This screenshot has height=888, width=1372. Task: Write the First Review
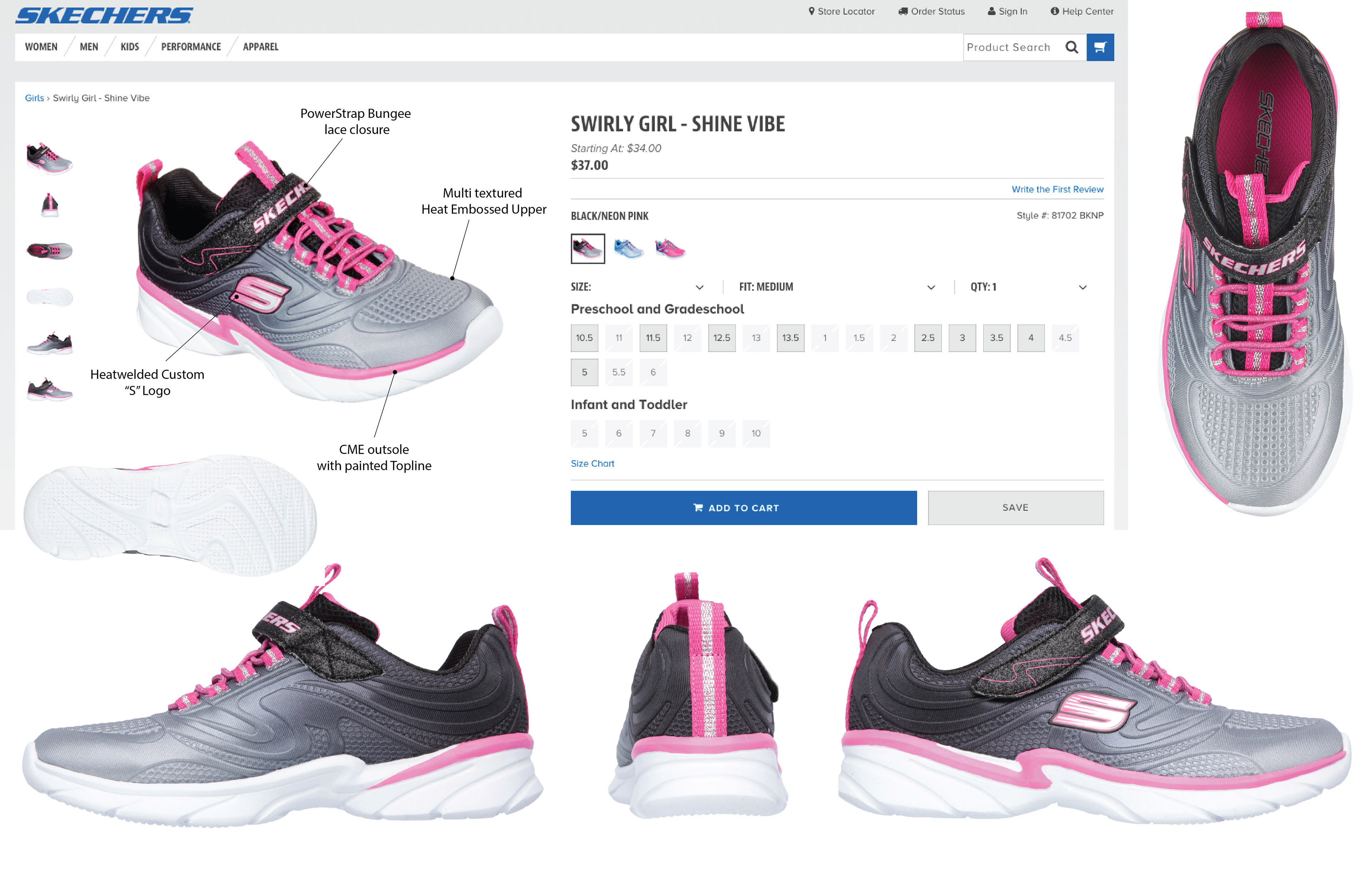[x=1057, y=189]
